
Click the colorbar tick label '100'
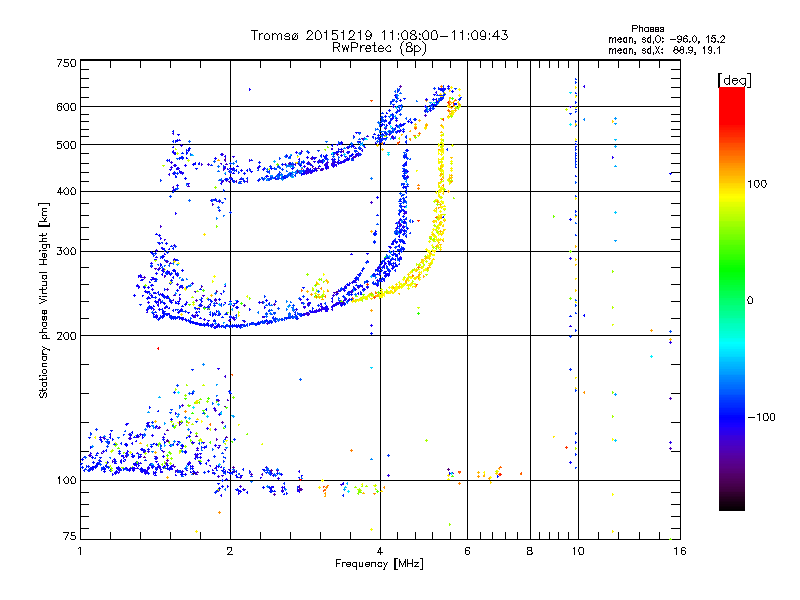(757, 184)
